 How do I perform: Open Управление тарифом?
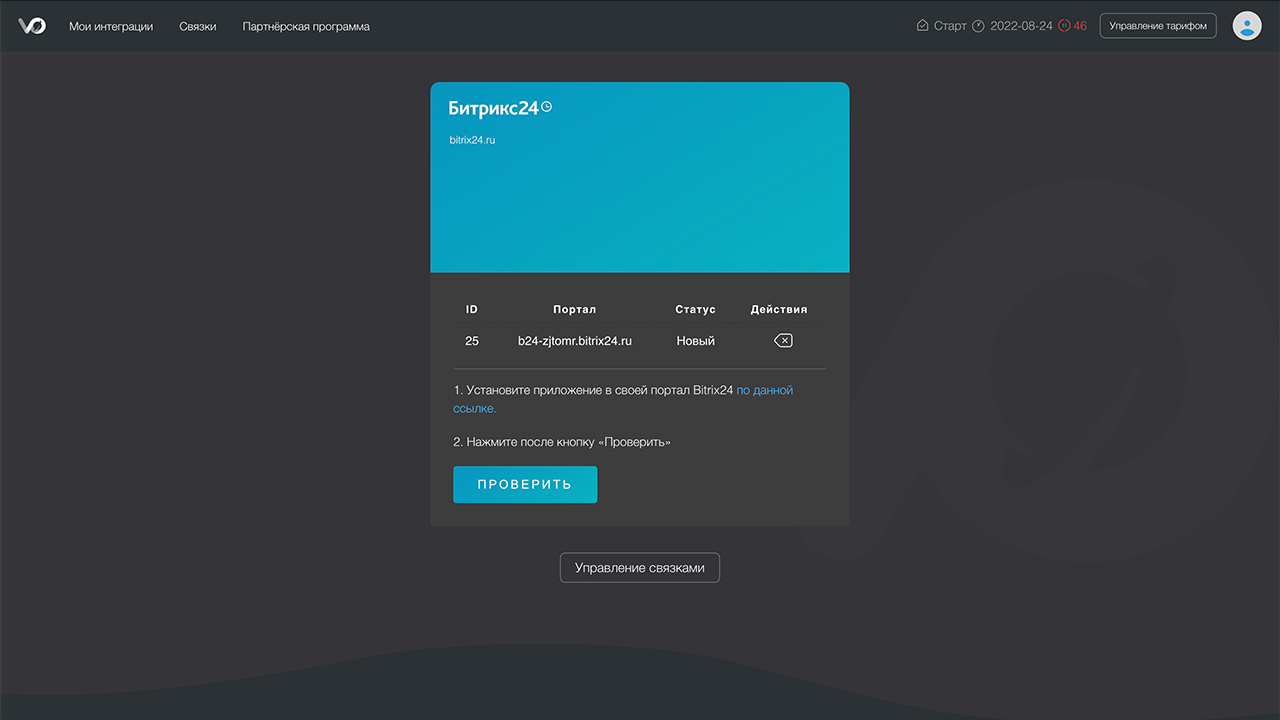point(1158,26)
